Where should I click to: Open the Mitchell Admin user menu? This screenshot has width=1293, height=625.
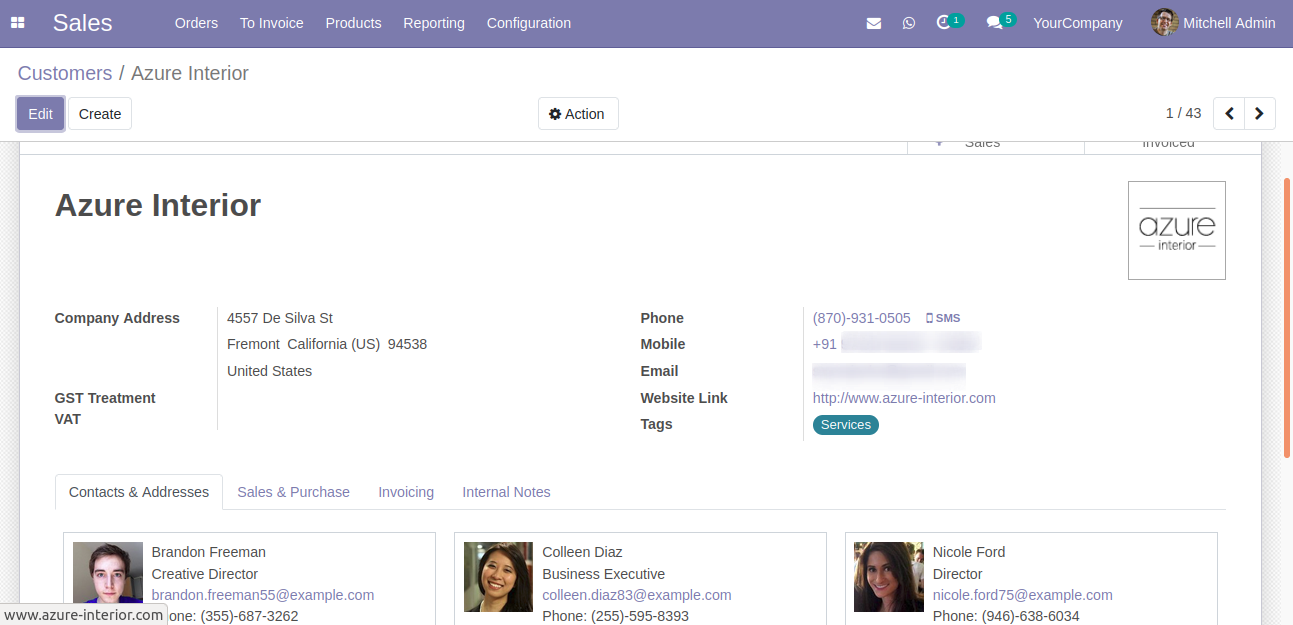point(1213,23)
